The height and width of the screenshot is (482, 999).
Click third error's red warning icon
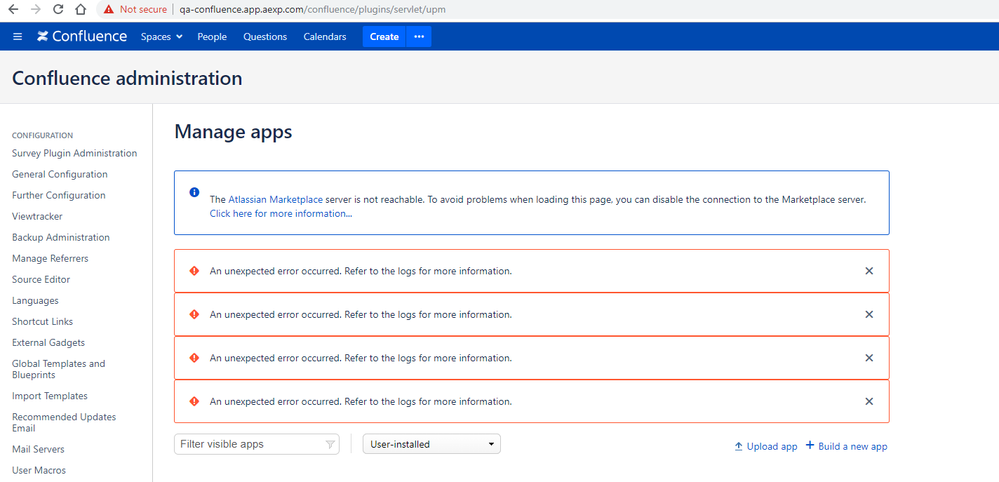(194, 358)
